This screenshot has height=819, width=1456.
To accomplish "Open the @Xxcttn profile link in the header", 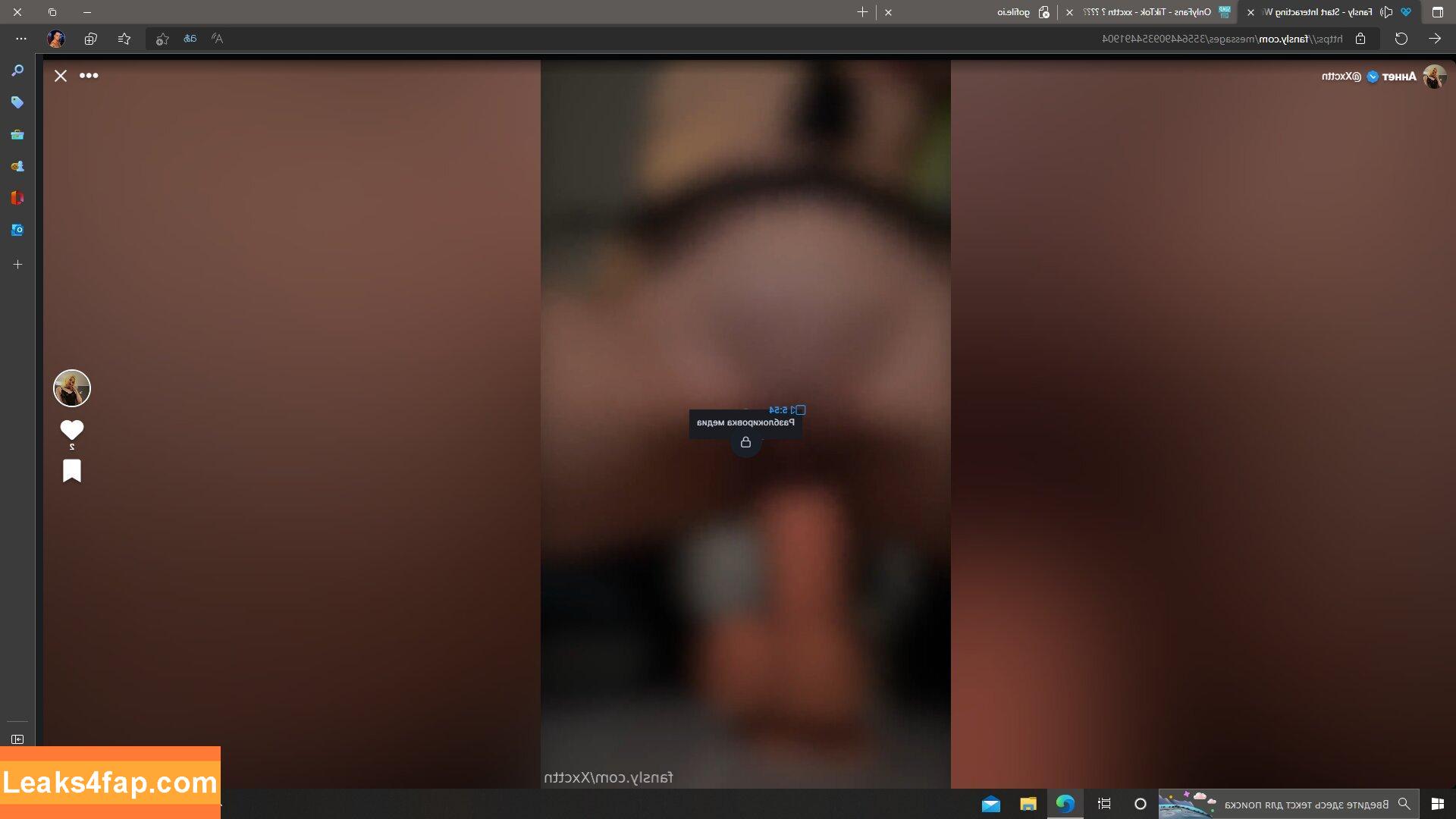I will pyautogui.click(x=1341, y=77).
